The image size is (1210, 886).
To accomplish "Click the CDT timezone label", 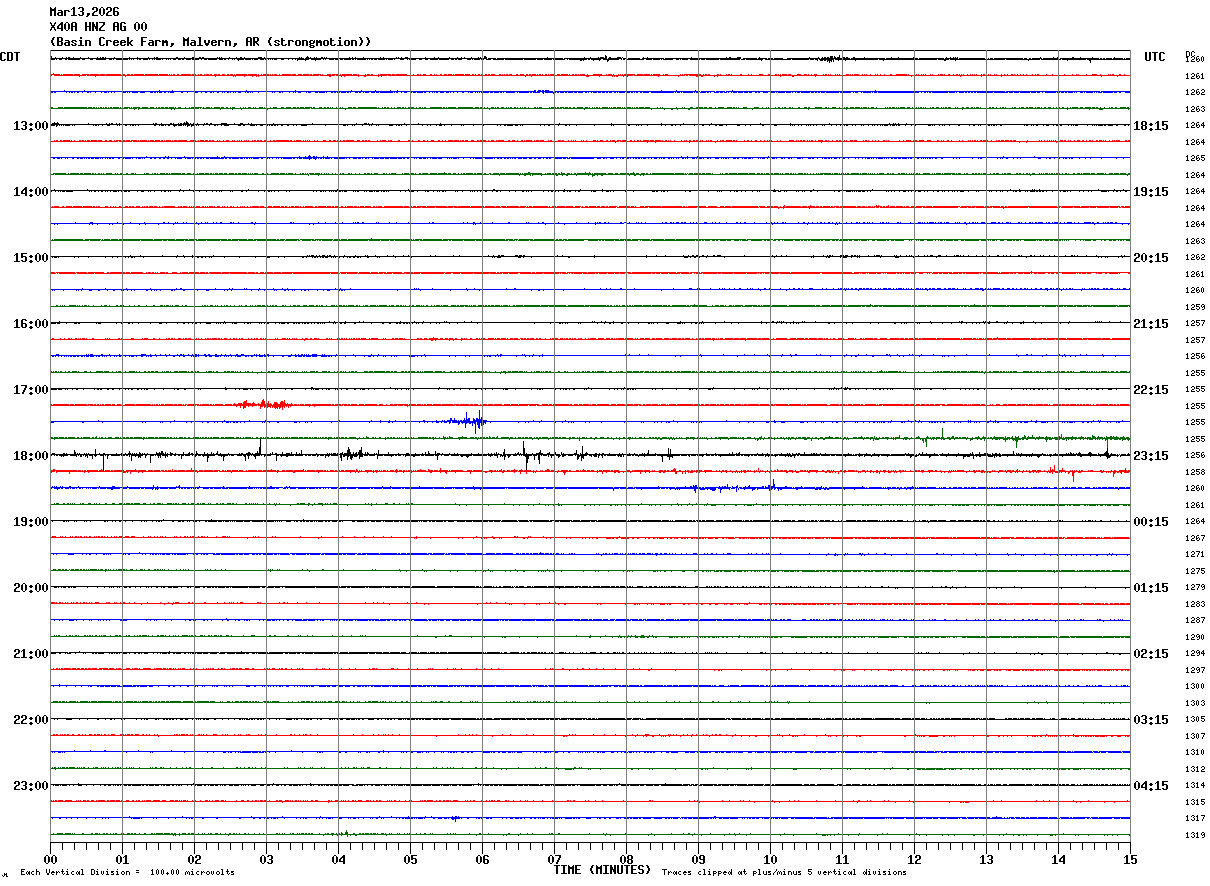I will point(10,57).
